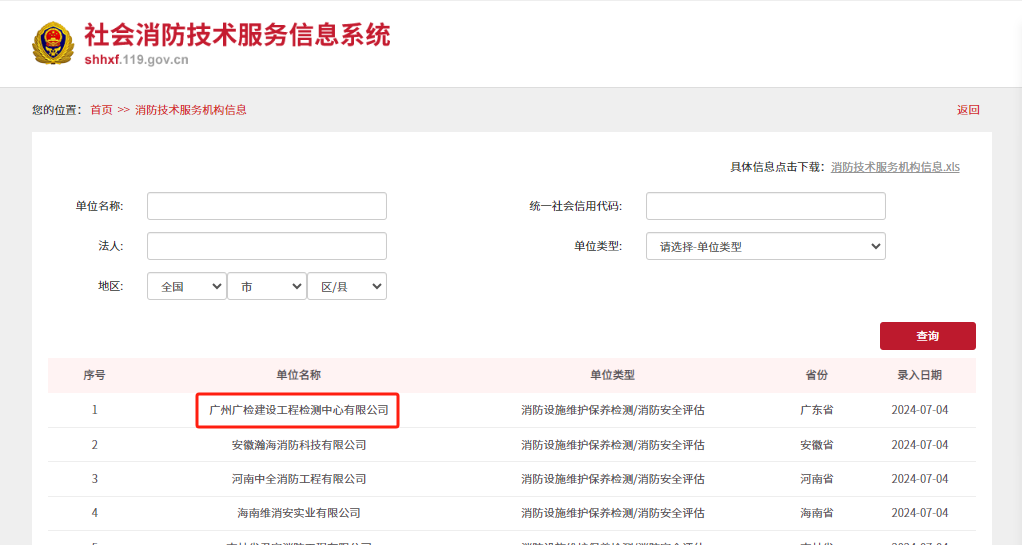Go to 首页 in the breadcrumb
The height and width of the screenshot is (545, 1022).
point(101,110)
